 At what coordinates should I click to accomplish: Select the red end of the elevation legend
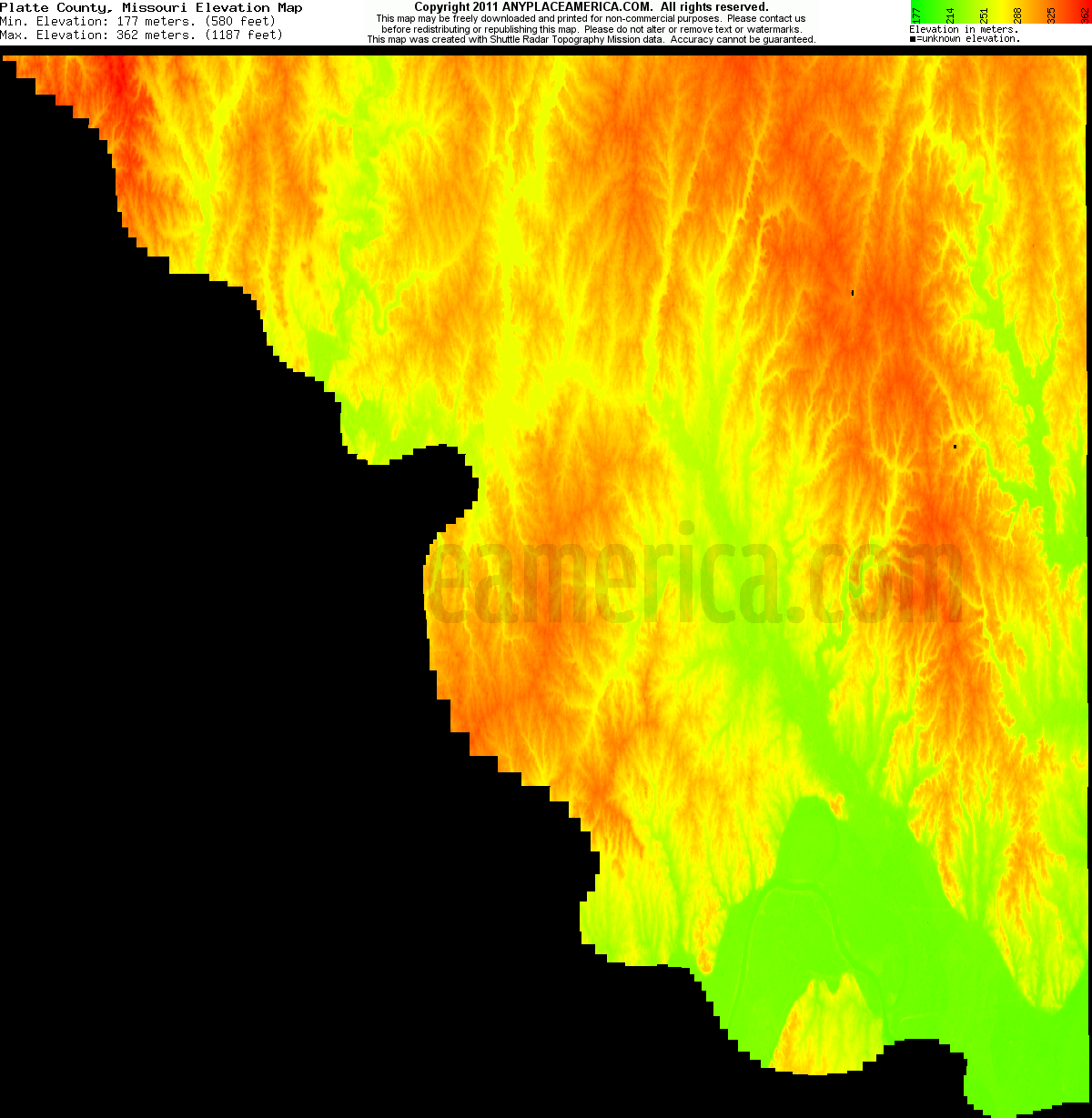tap(1087, 7)
